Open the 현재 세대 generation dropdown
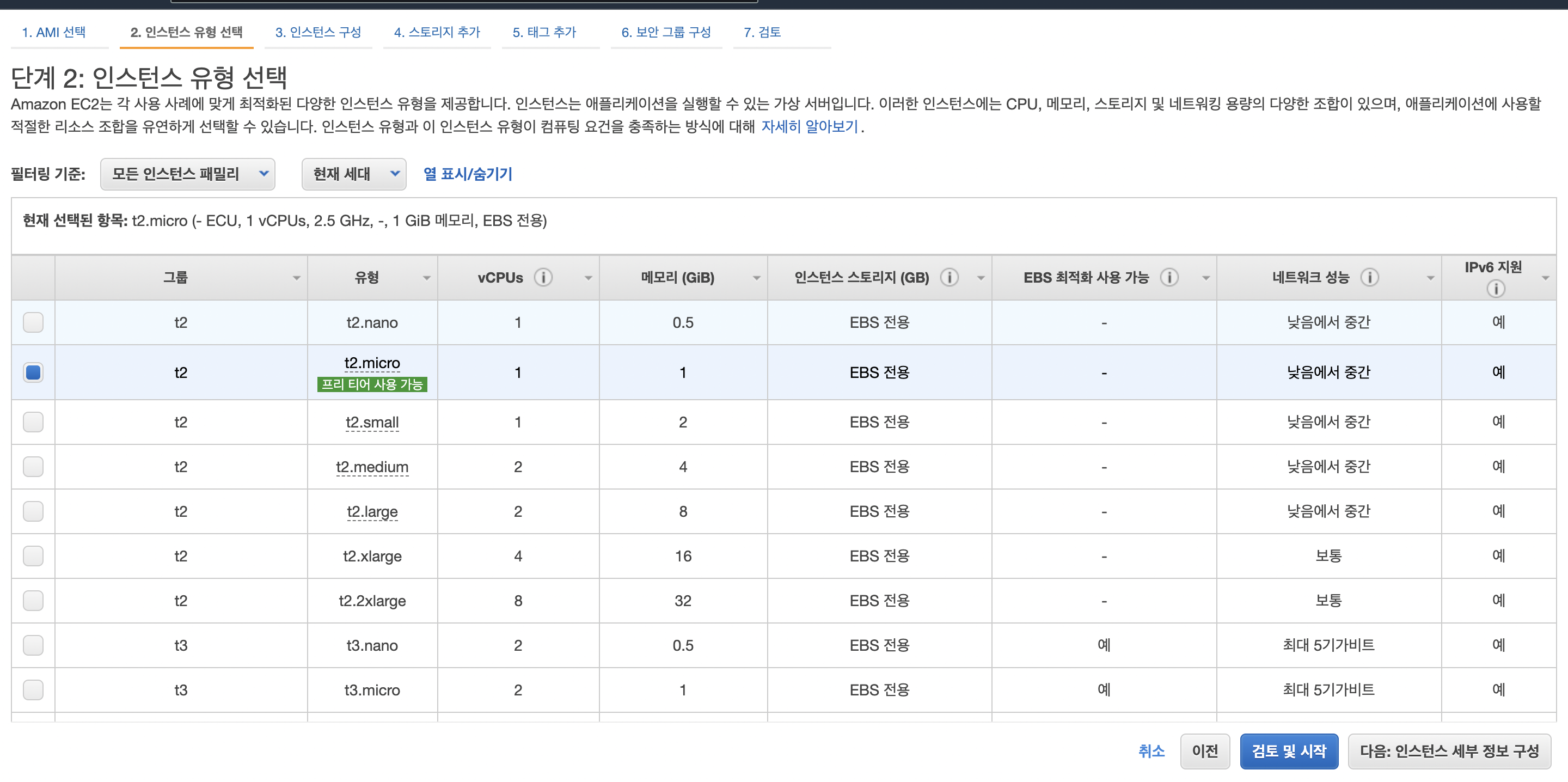1568x782 pixels. [354, 174]
